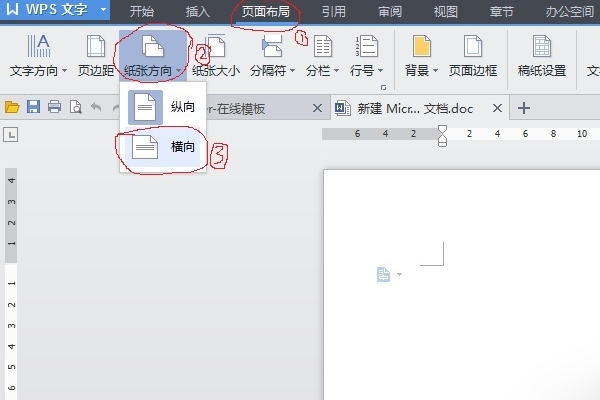Screen dimensions: 600x400
Task: Click the paste options icon in document
Action: [x=383, y=274]
